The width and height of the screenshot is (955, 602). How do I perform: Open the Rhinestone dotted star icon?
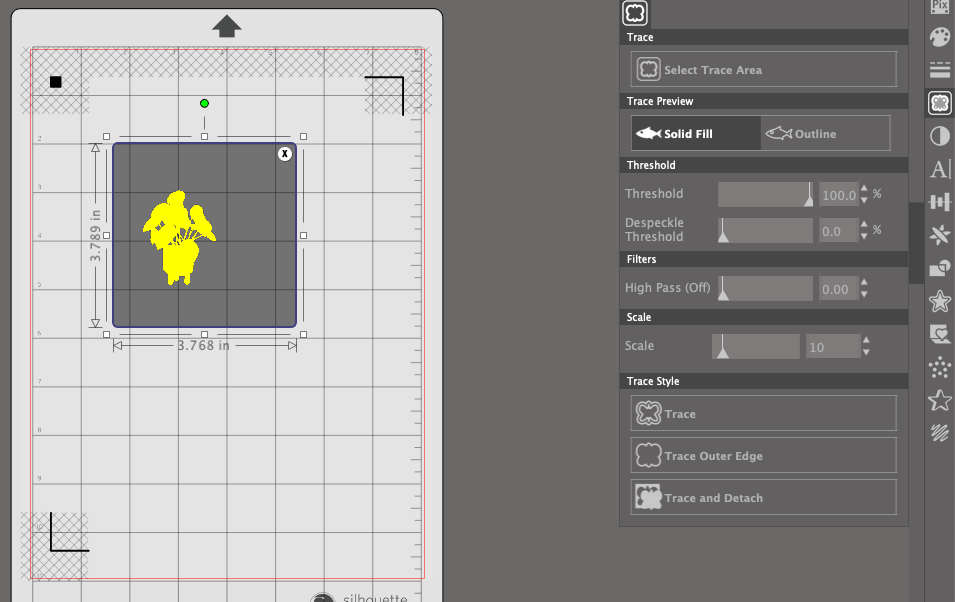(940, 367)
